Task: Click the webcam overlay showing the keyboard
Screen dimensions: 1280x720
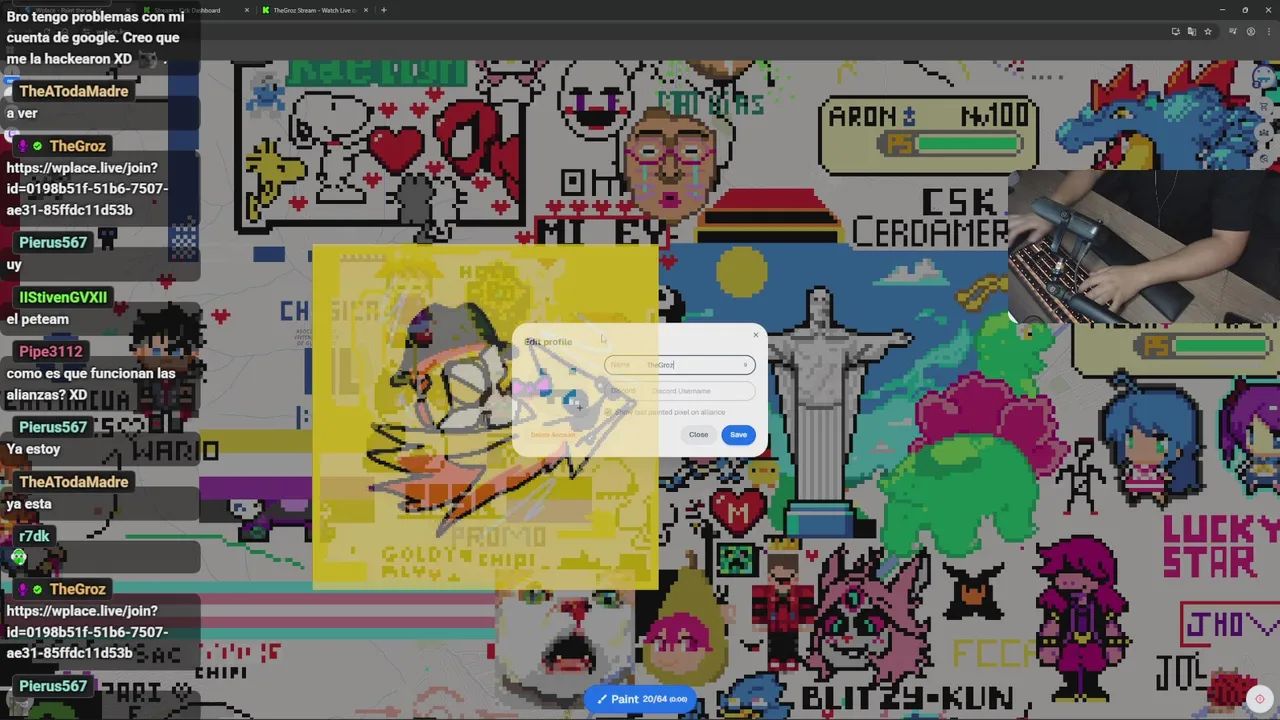Action: (x=1143, y=247)
